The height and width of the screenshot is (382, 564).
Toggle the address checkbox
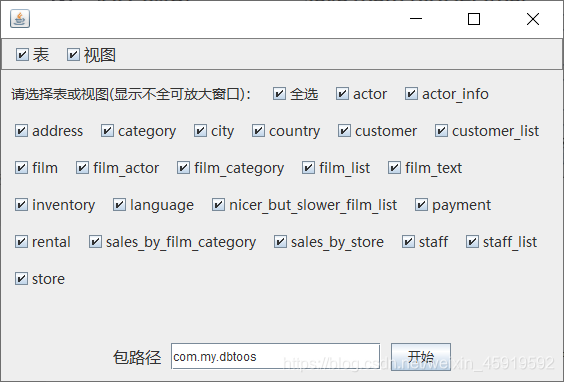(x=22, y=131)
